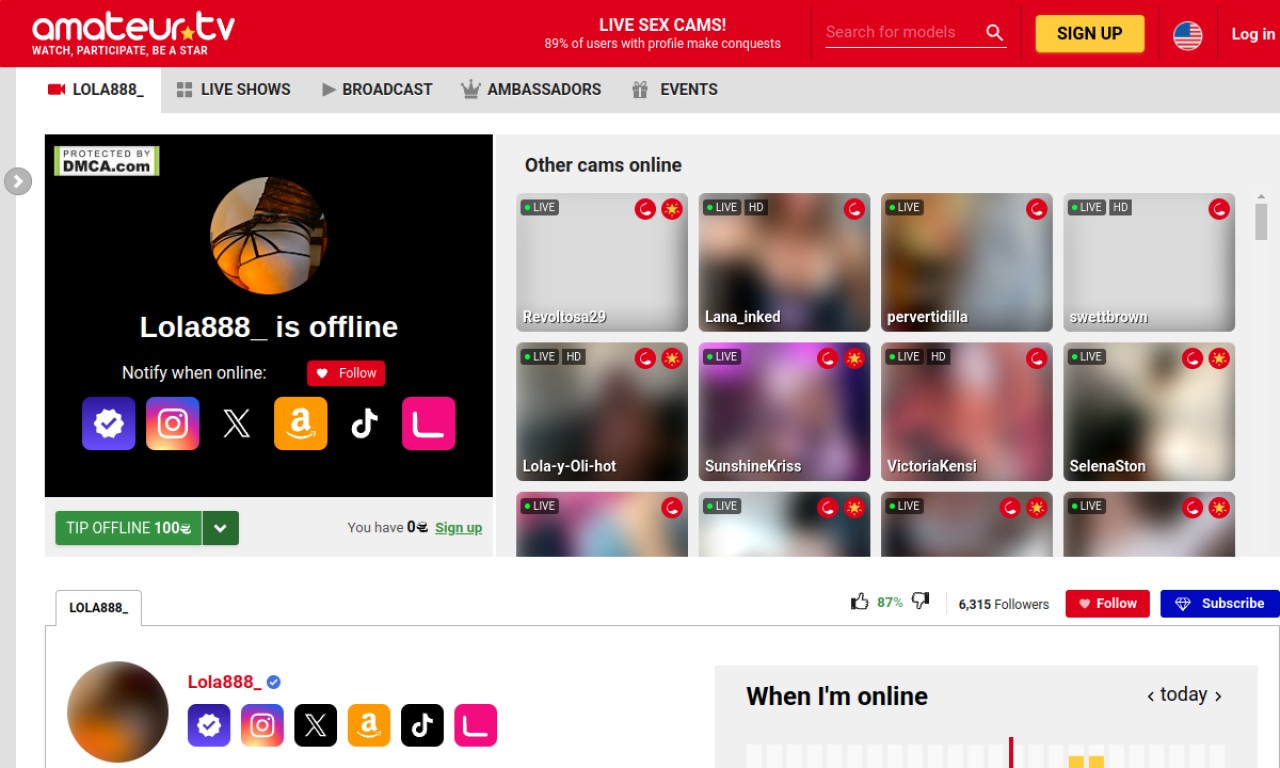
Task: Open TikTok icon in profile section
Action: [x=422, y=726]
